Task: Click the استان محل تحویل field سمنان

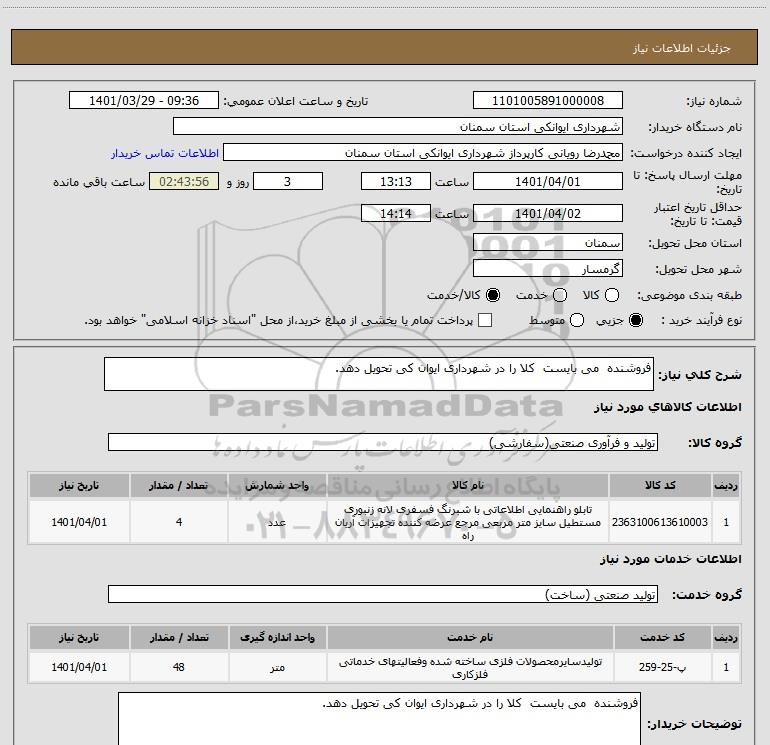Action: tap(548, 243)
